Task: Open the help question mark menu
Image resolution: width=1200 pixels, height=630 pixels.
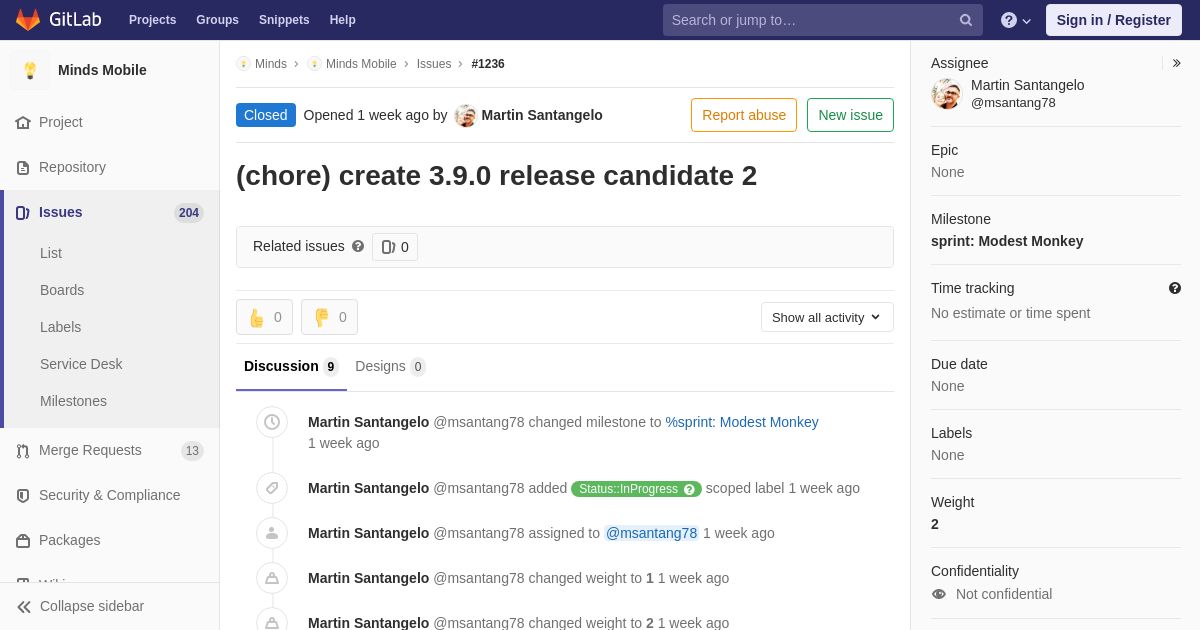Action: tap(1016, 20)
